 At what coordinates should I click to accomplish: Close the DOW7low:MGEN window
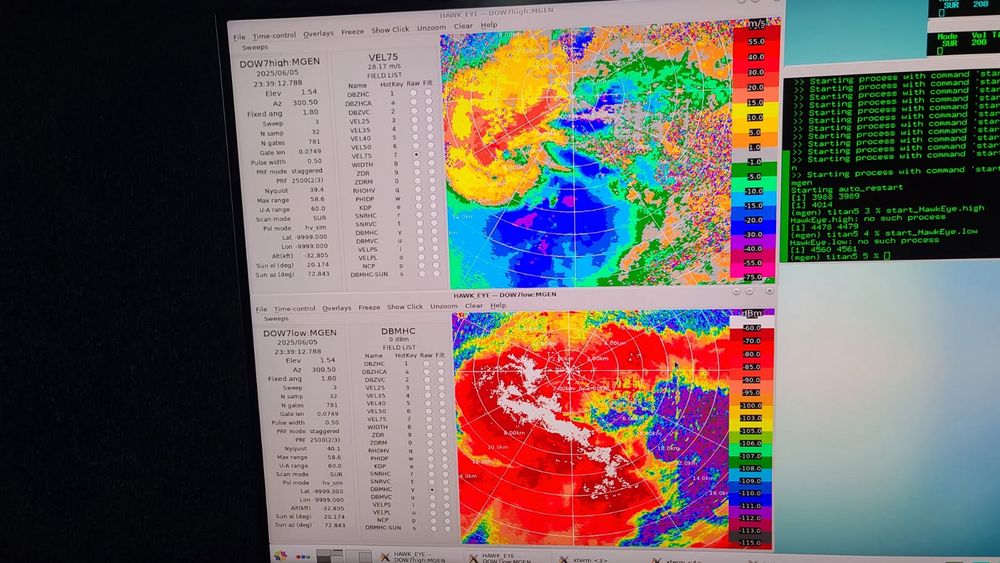(769, 291)
